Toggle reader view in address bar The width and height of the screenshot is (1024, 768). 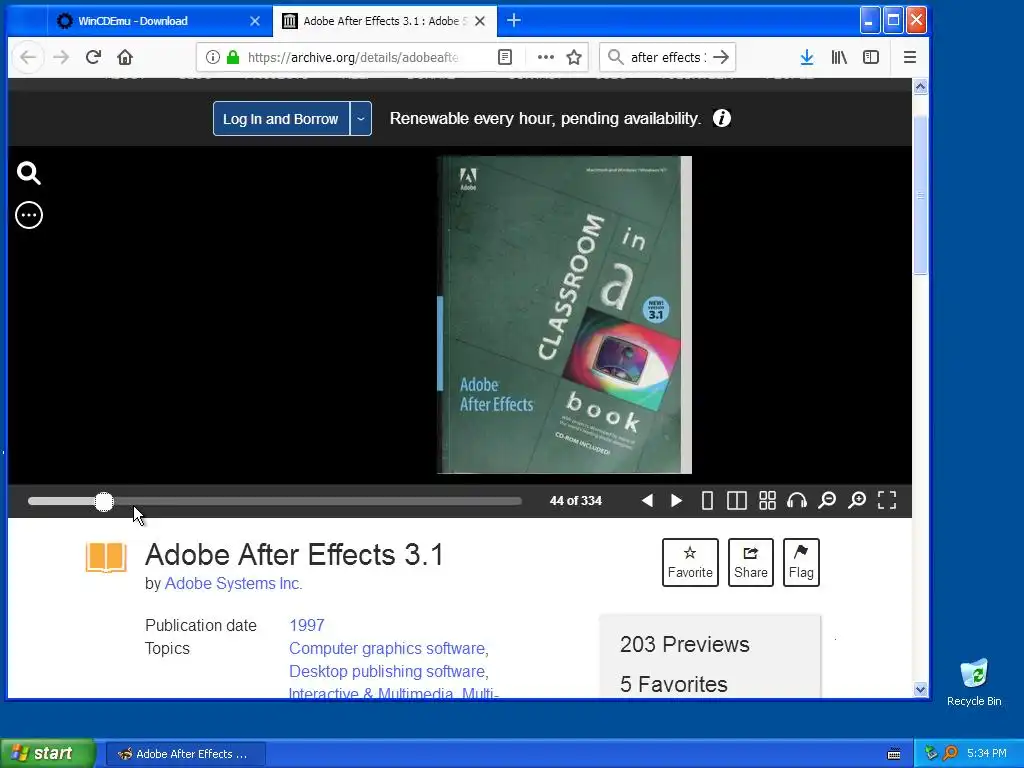(505, 57)
